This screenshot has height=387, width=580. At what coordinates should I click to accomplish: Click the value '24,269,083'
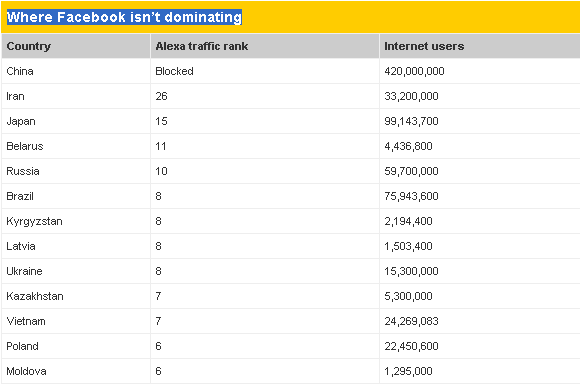pos(411,321)
